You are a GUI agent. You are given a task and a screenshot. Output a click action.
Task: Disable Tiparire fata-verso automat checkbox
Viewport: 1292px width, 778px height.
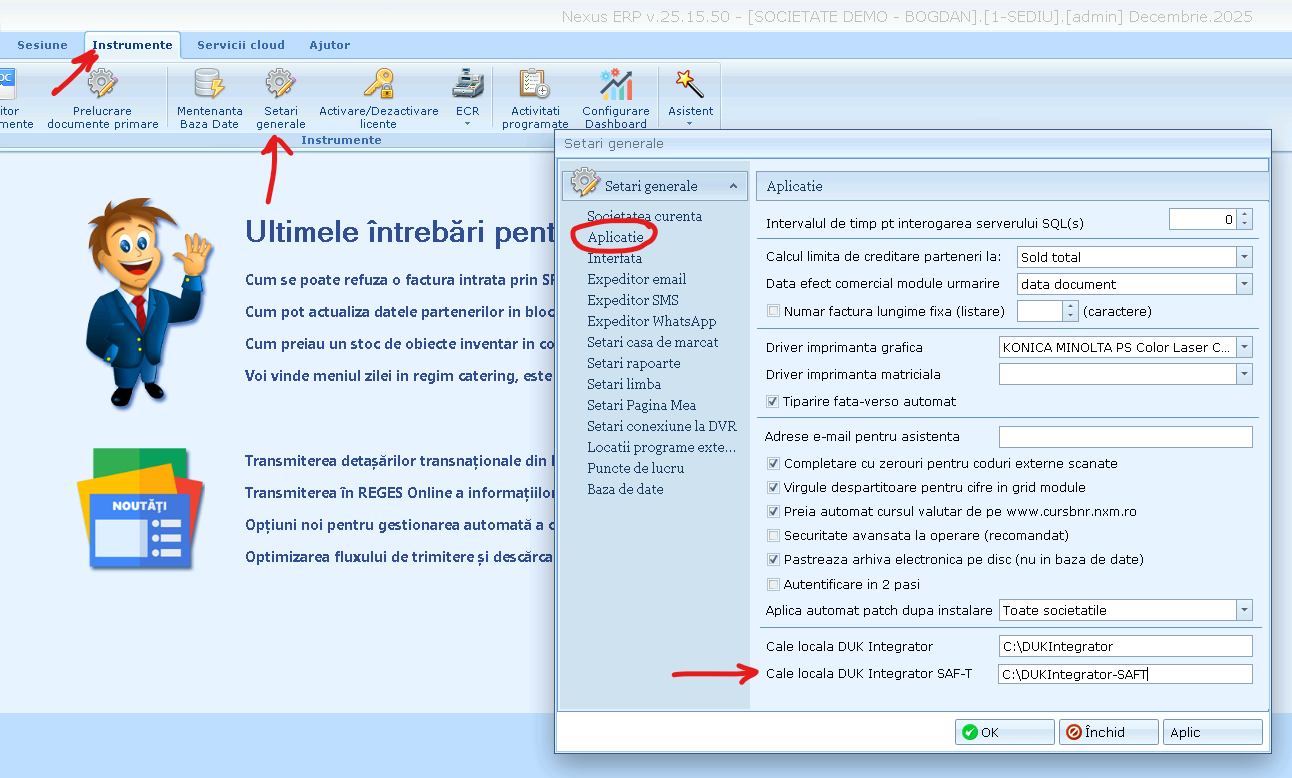[773, 401]
